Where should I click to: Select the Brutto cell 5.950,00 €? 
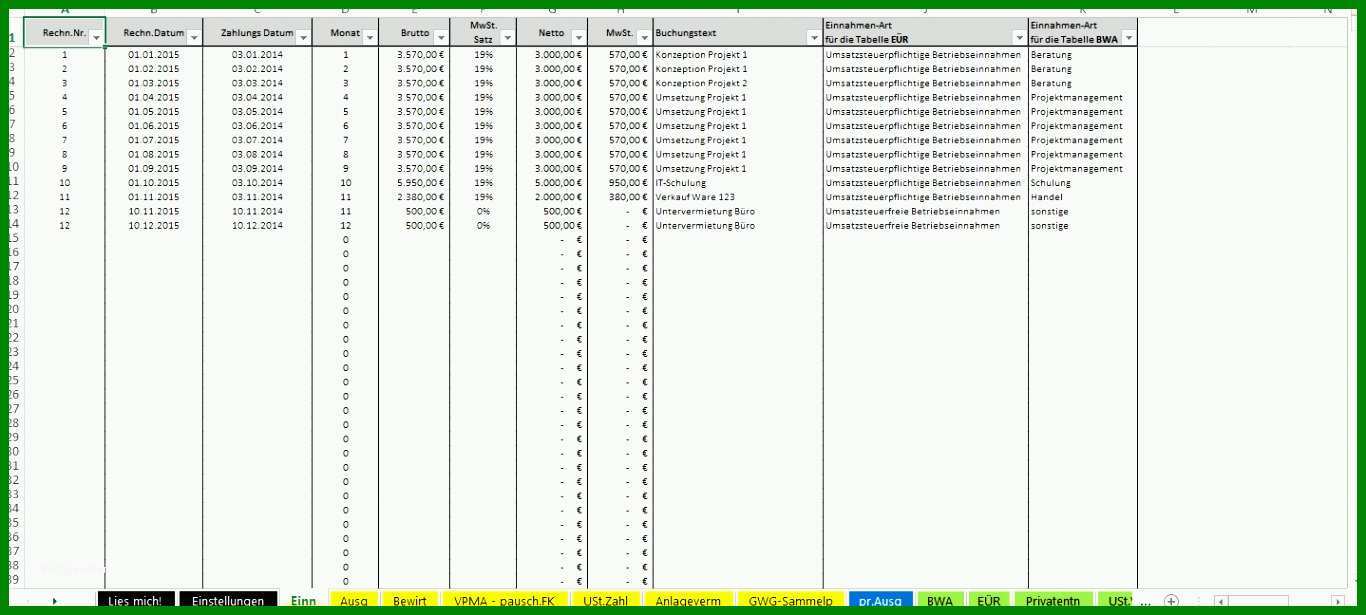tap(414, 183)
